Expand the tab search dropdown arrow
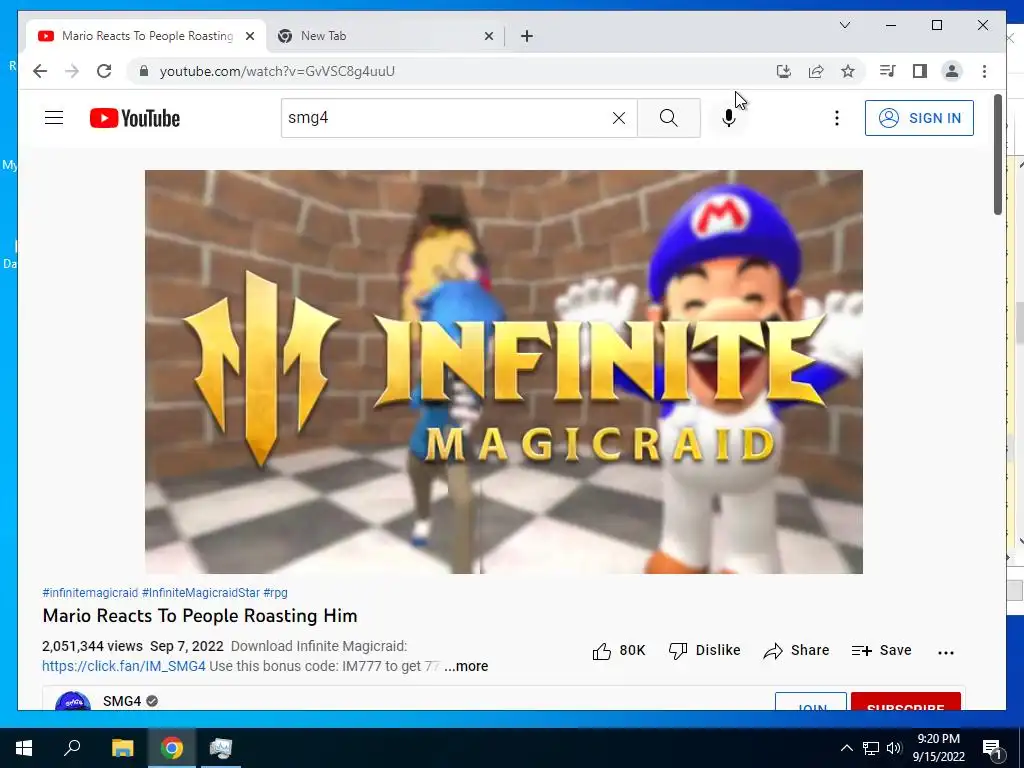The image size is (1024, 768). (844, 25)
